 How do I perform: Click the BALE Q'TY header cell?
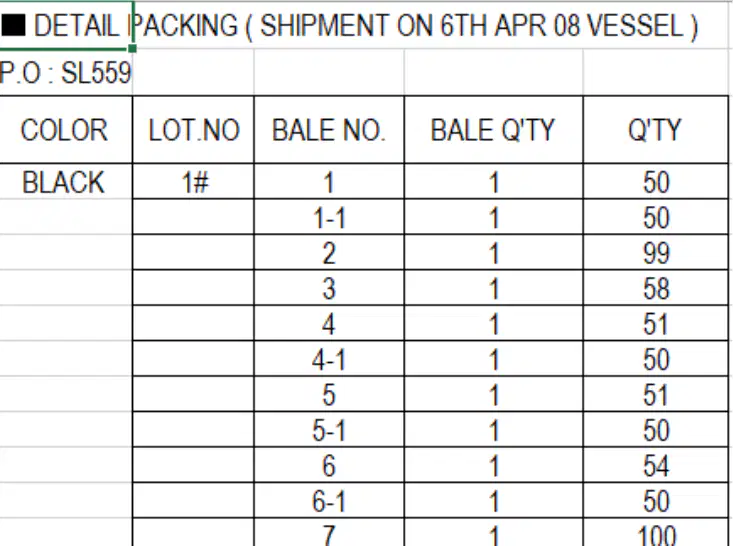pos(494,130)
